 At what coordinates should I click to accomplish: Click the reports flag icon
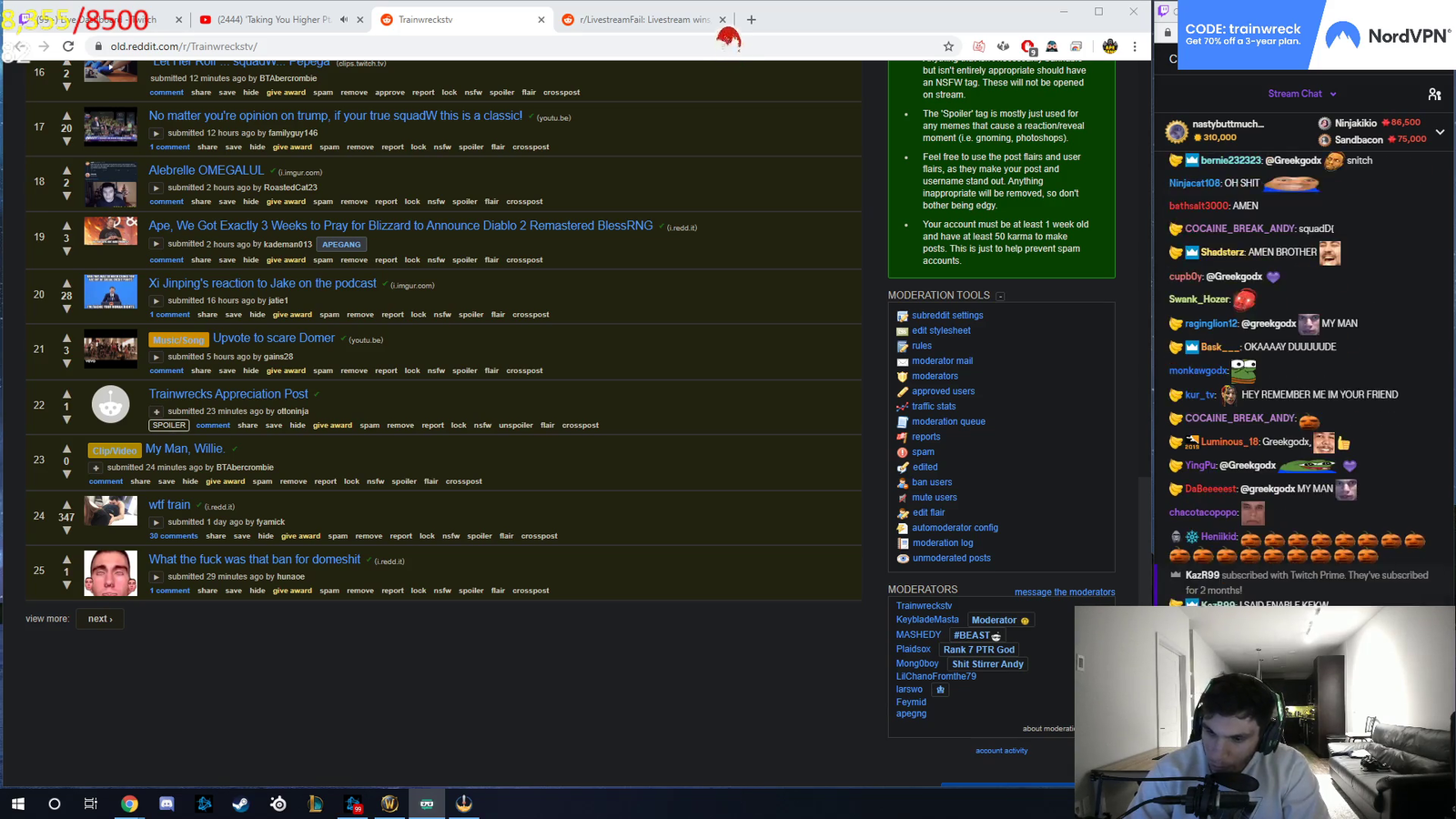(902, 437)
